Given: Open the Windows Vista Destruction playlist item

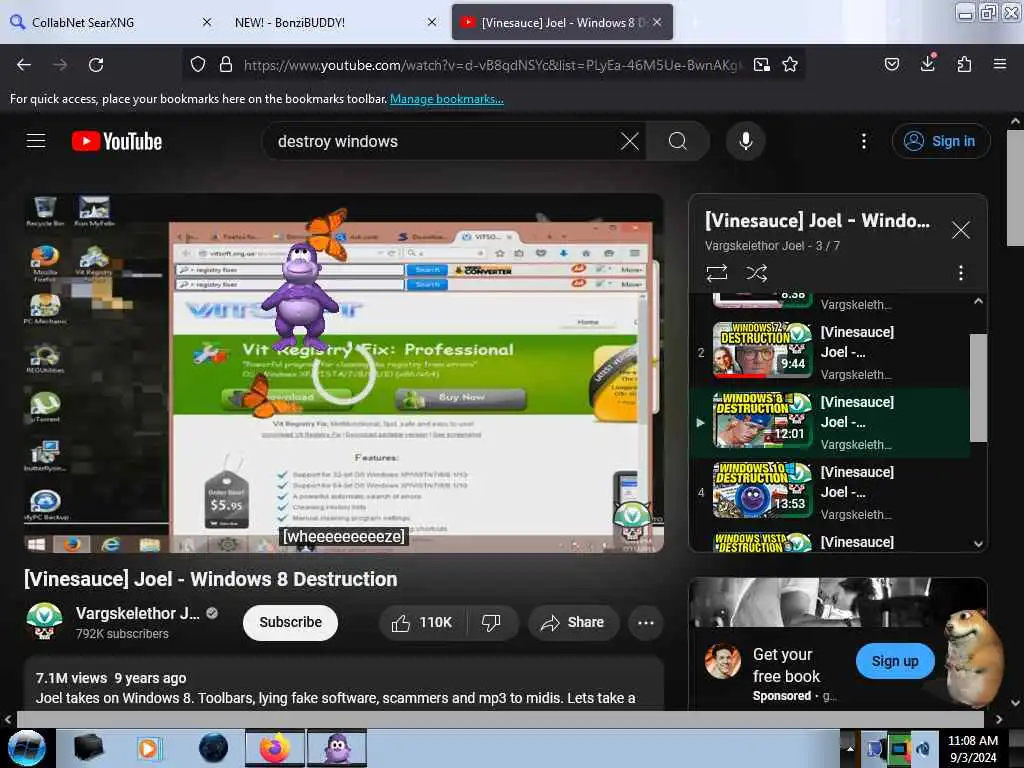Looking at the screenshot, I should (x=827, y=542).
